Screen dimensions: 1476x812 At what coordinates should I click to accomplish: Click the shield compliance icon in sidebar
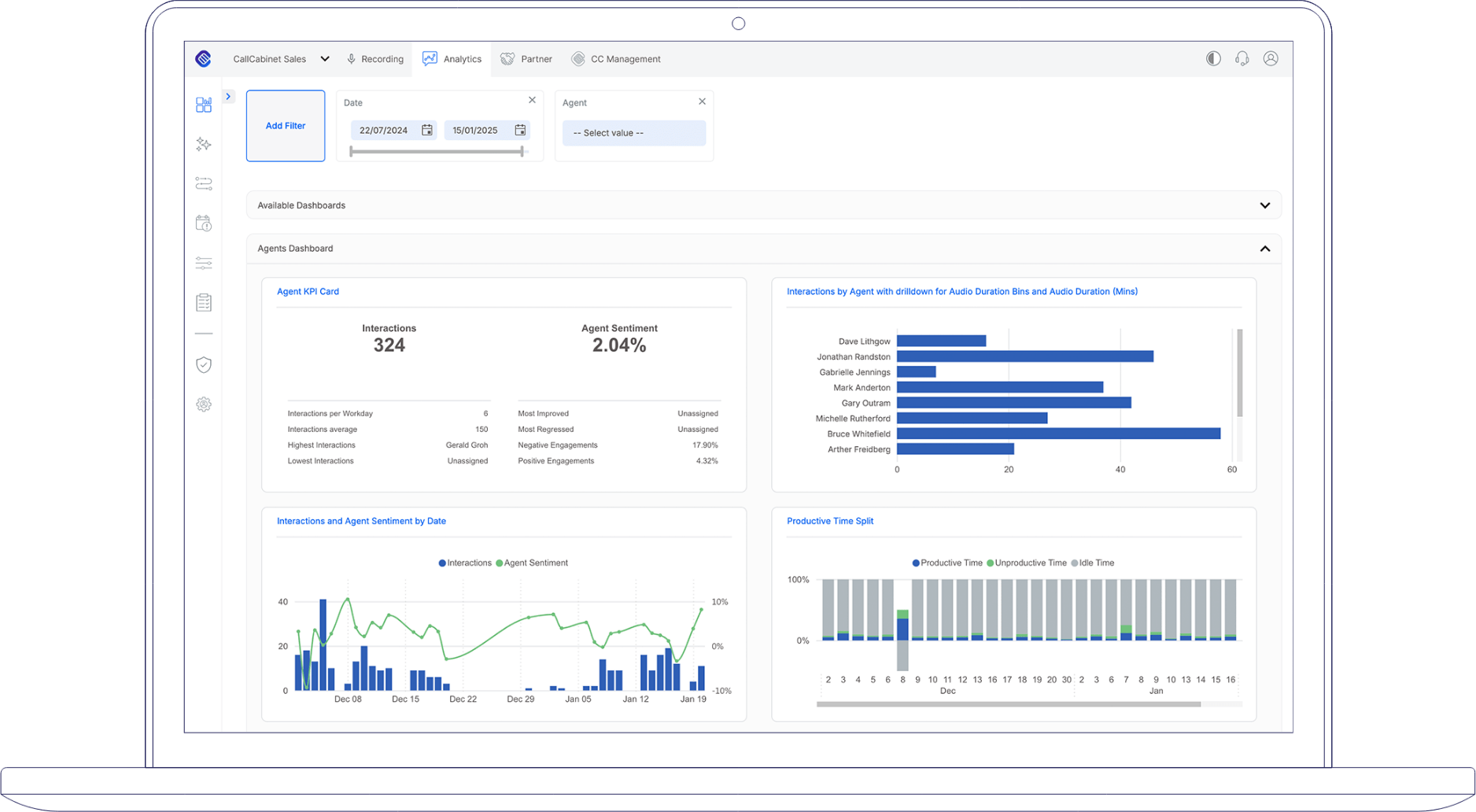pyautogui.click(x=203, y=364)
